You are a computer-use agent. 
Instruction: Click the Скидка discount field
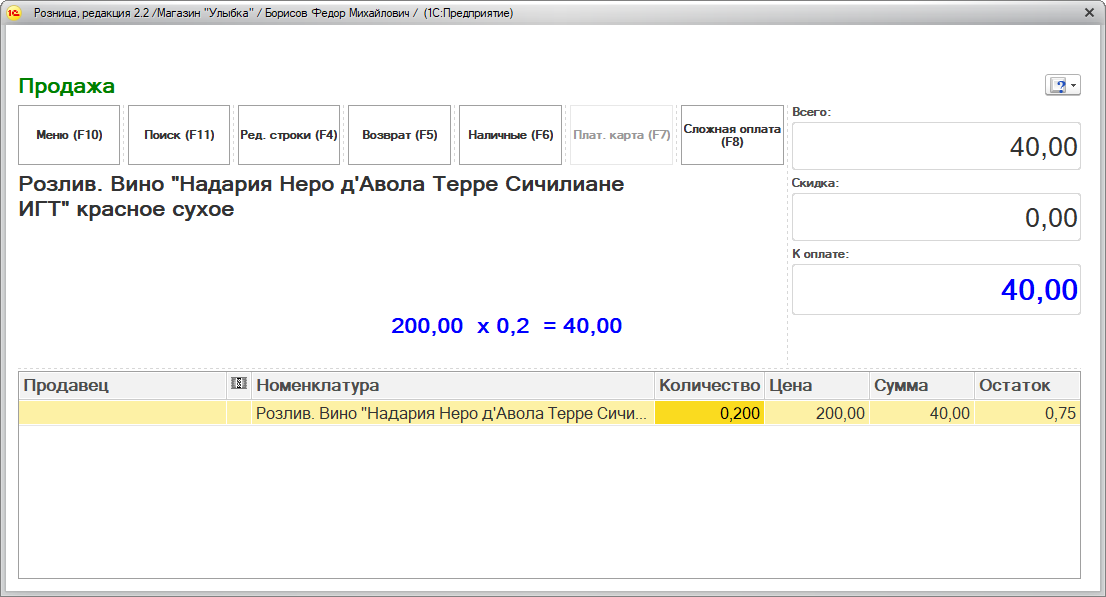coord(936,217)
